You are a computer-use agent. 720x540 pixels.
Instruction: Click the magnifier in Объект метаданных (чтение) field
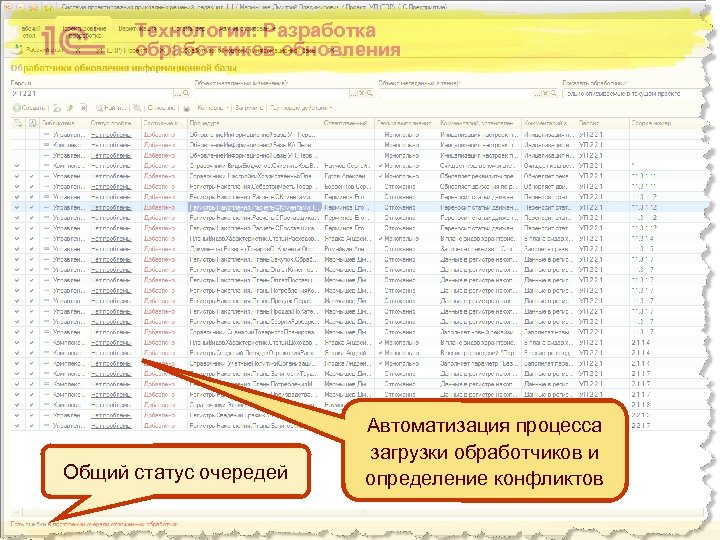click(554, 93)
